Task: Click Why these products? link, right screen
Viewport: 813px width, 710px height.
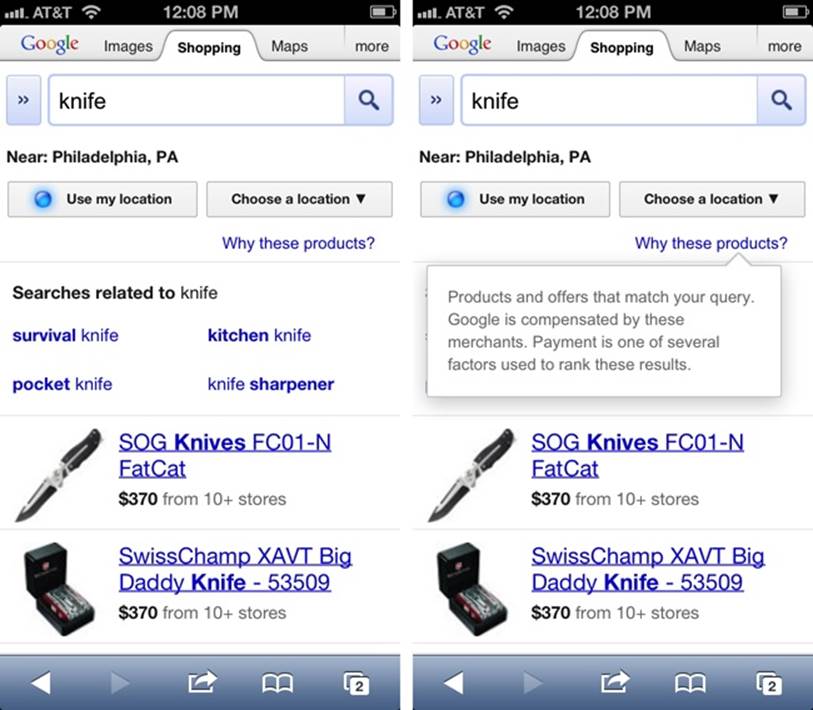Action: (x=711, y=243)
